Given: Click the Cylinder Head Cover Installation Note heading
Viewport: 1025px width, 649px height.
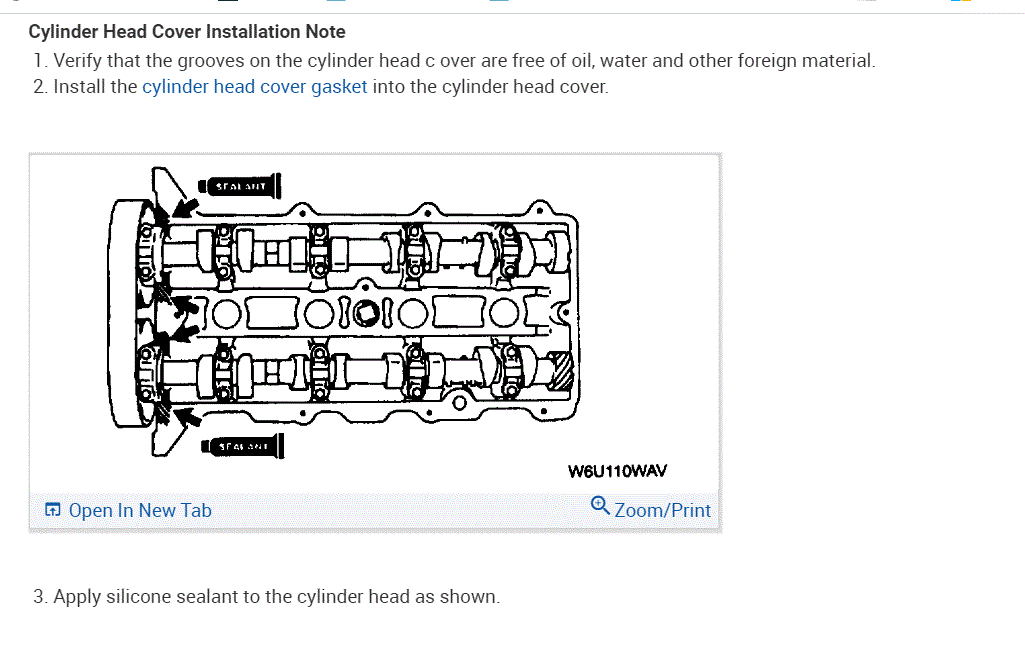Looking at the screenshot, I should [187, 32].
